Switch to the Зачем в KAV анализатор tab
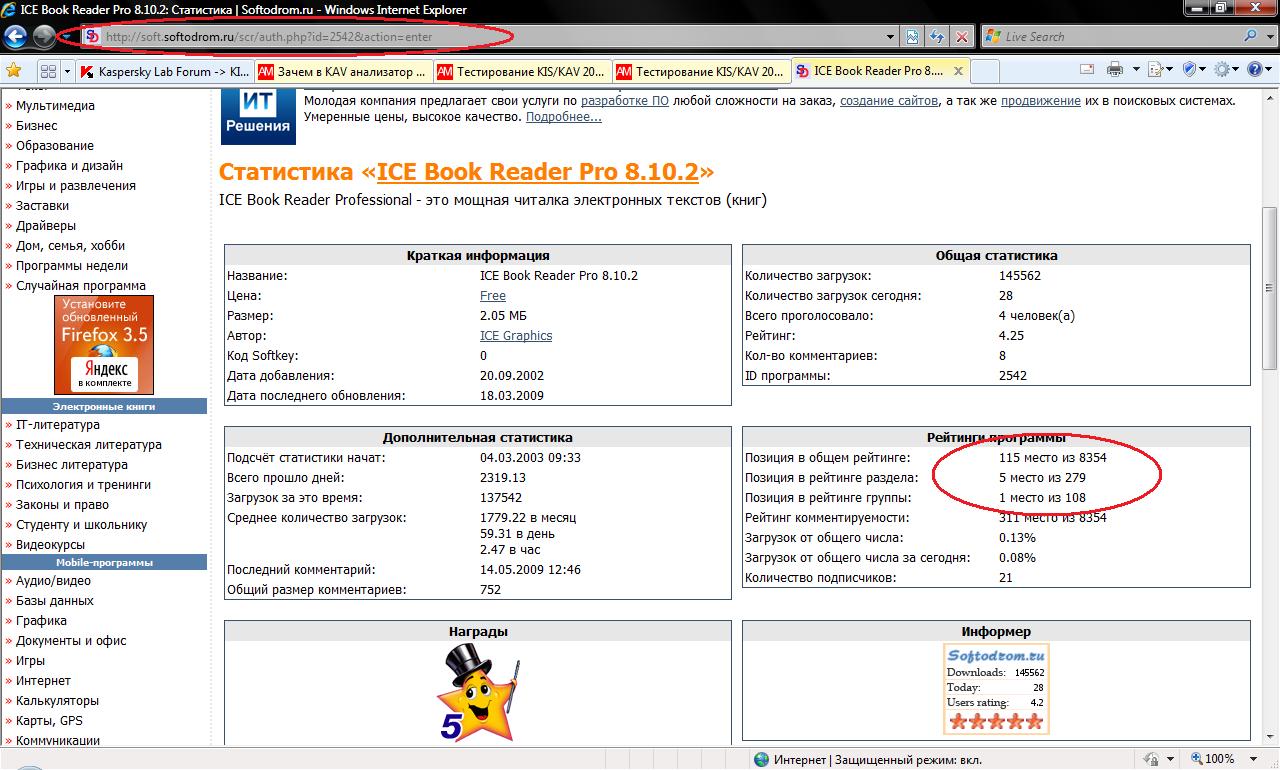 click(343, 71)
